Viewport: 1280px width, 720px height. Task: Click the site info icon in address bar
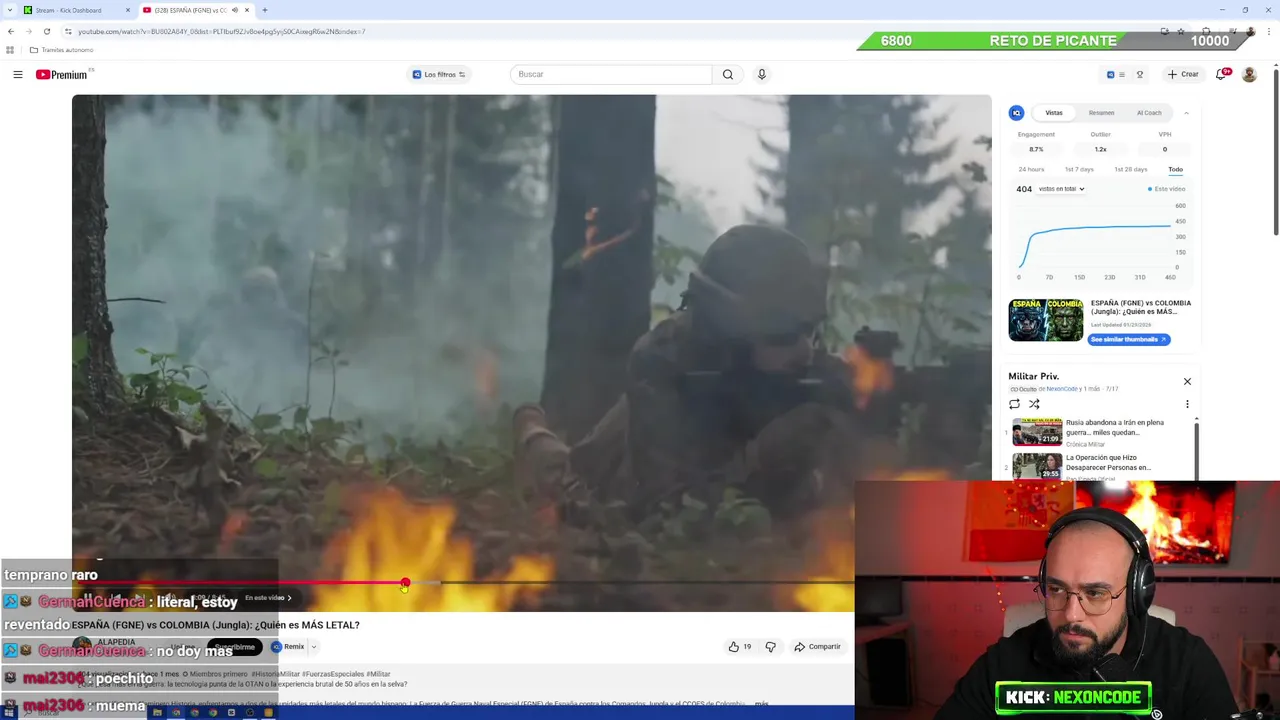click(68, 31)
